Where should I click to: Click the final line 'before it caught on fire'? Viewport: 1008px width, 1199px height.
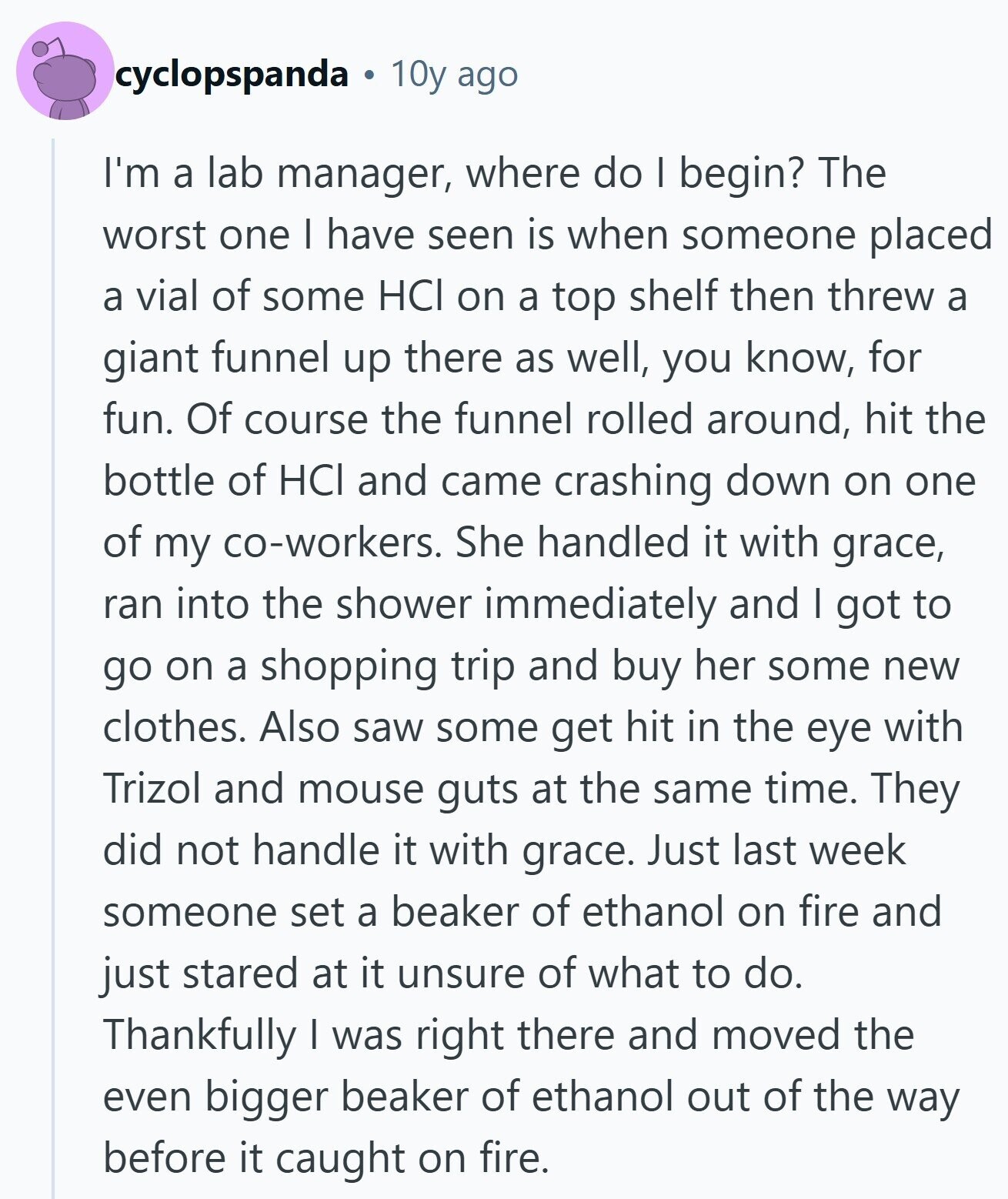[x=326, y=1158]
